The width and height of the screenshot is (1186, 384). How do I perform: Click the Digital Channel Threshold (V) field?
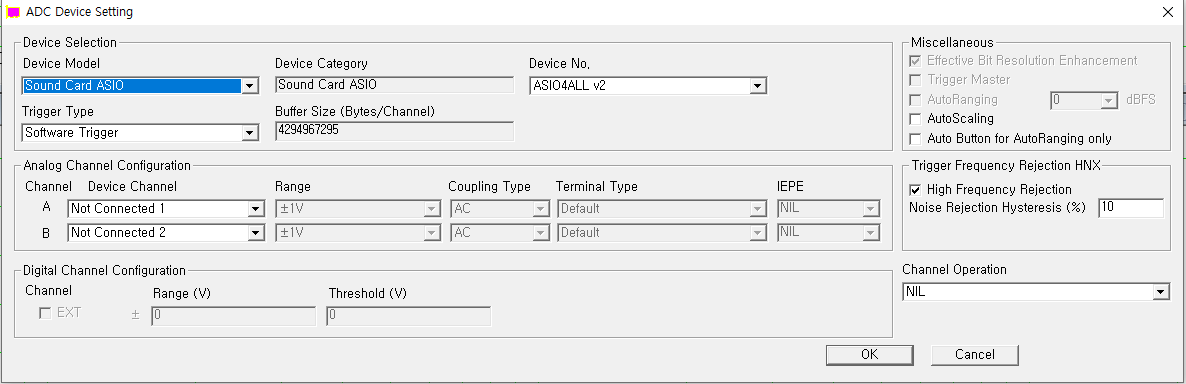[408, 316]
